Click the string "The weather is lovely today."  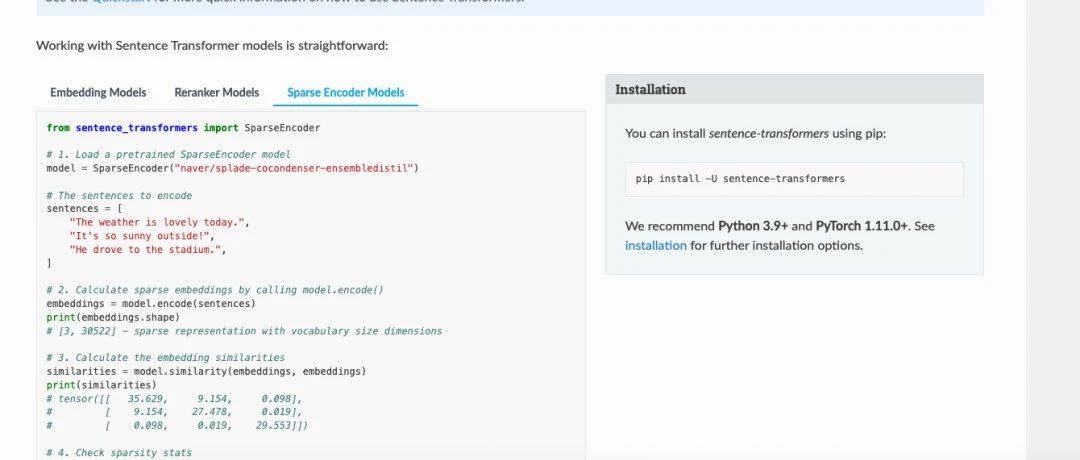point(157,222)
